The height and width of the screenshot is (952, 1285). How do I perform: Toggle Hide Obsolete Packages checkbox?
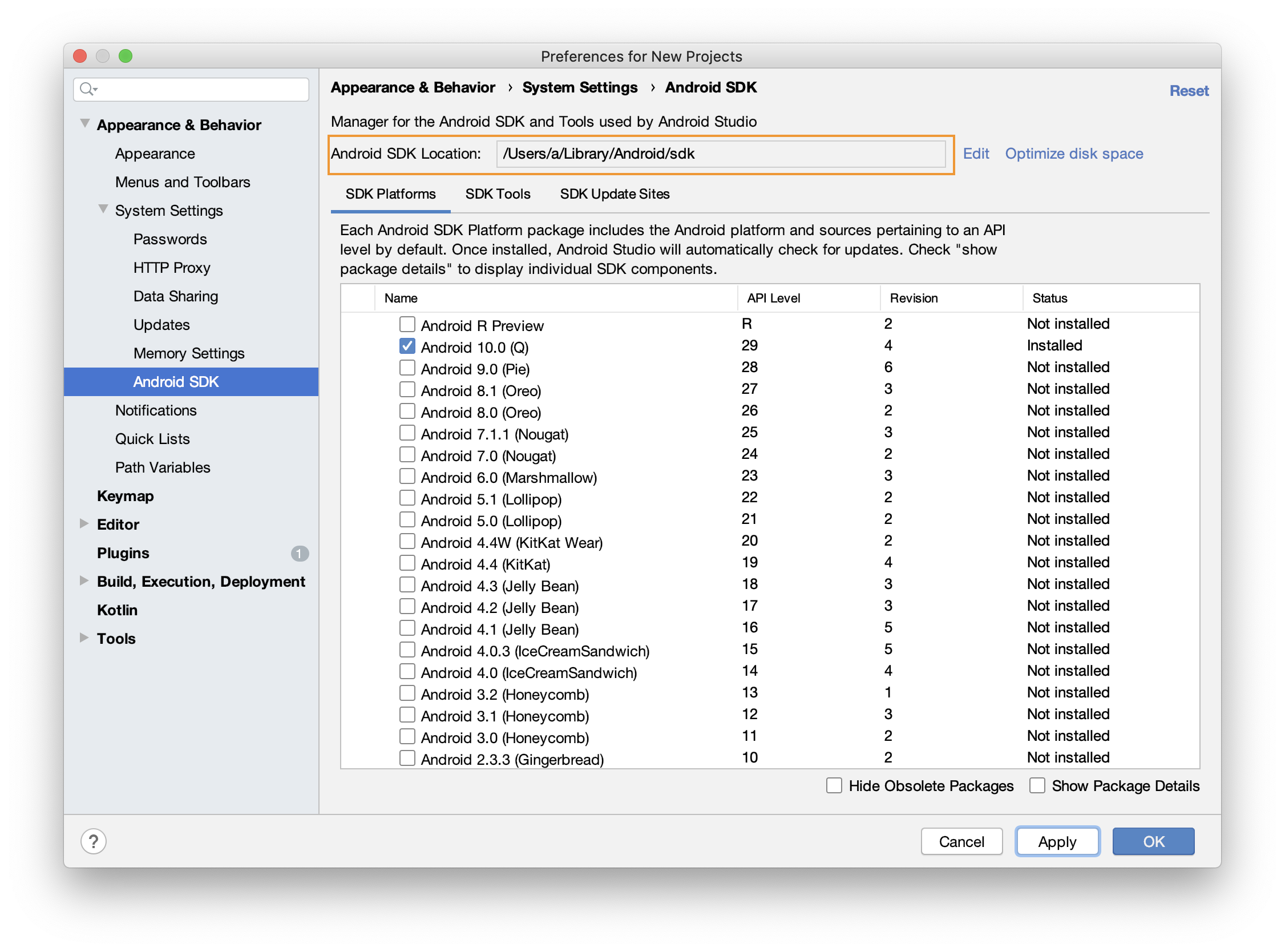coord(834,785)
